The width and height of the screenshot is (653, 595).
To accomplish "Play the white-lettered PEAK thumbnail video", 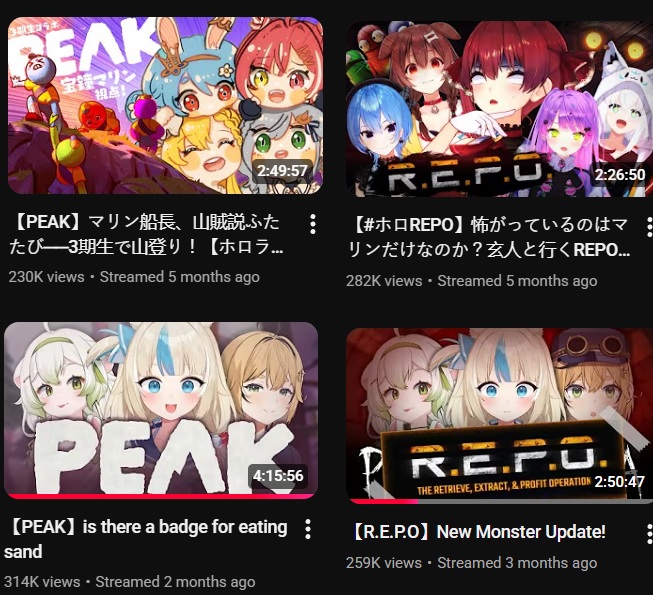I will click(x=161, y=410).
